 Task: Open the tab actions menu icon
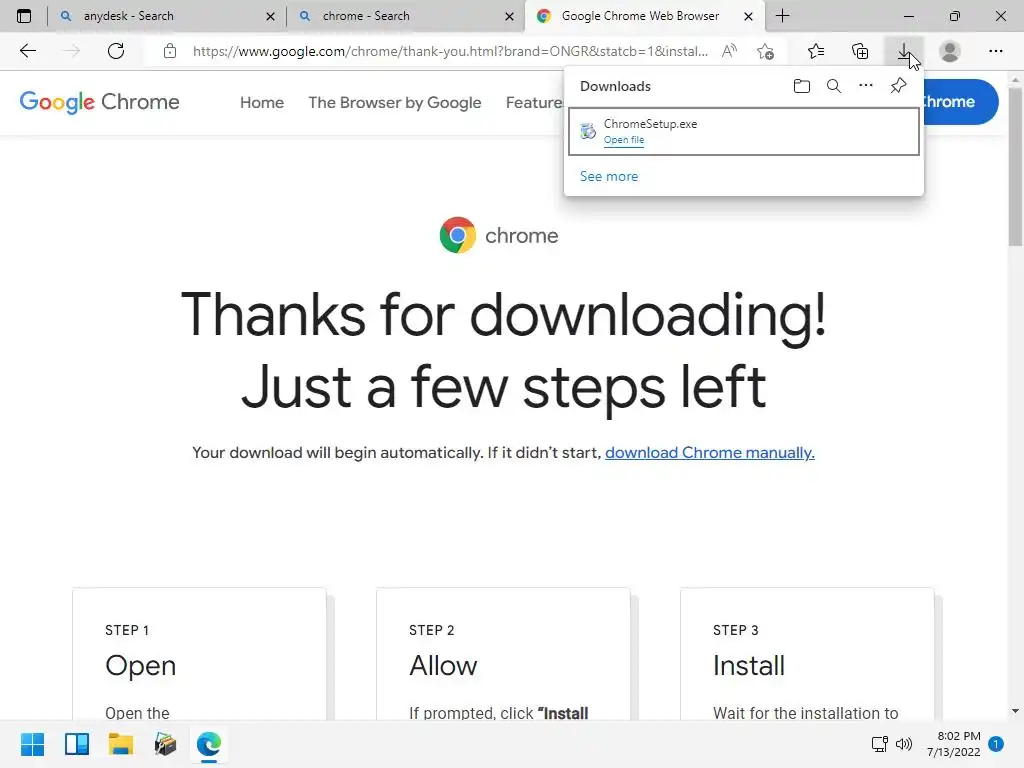pyautogui.click(x=24, y=16)
